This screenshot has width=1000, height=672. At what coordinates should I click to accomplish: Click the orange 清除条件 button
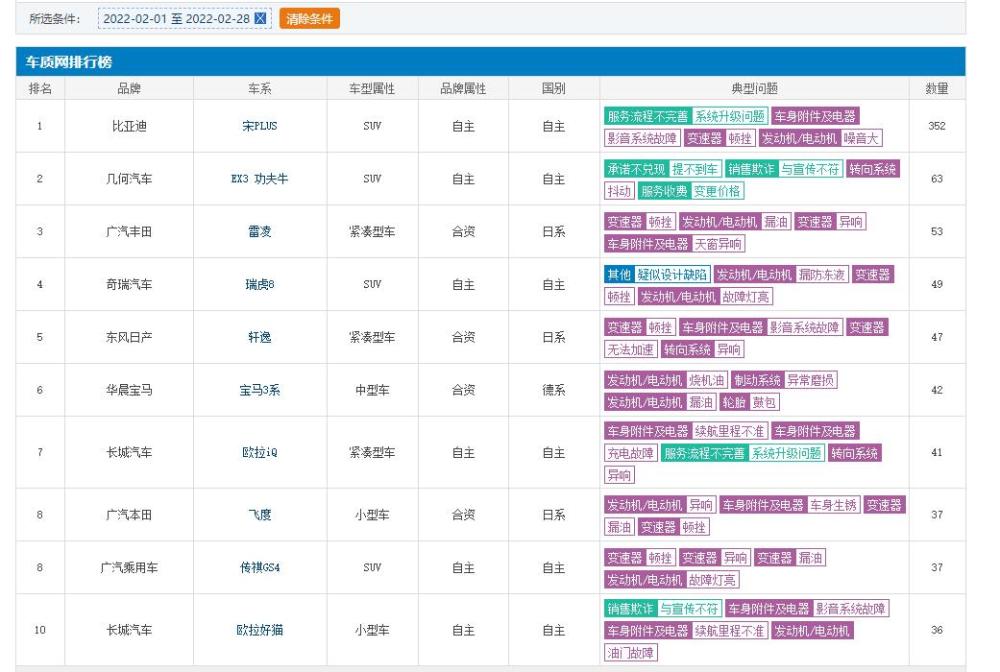click(x=309, y=18)
